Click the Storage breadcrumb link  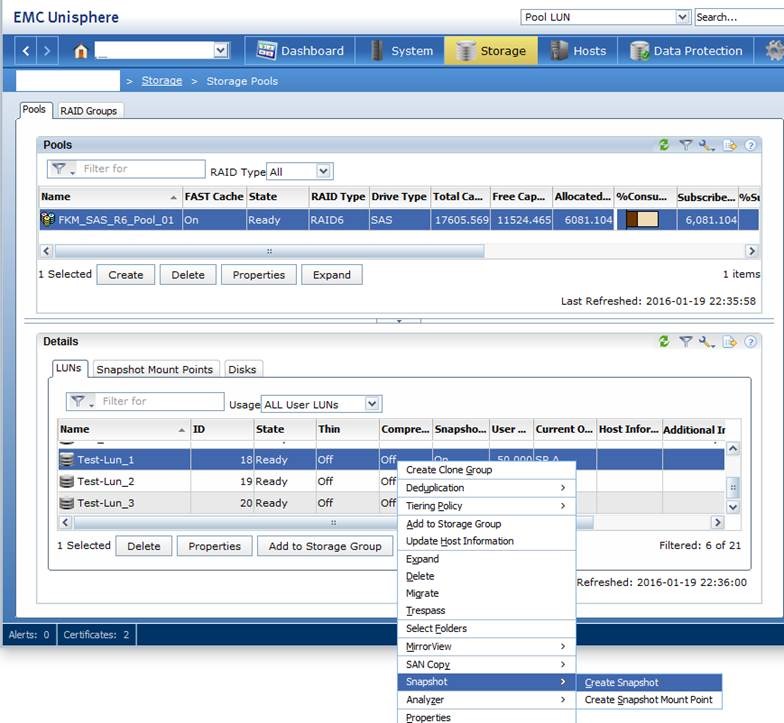pos(162,80)
